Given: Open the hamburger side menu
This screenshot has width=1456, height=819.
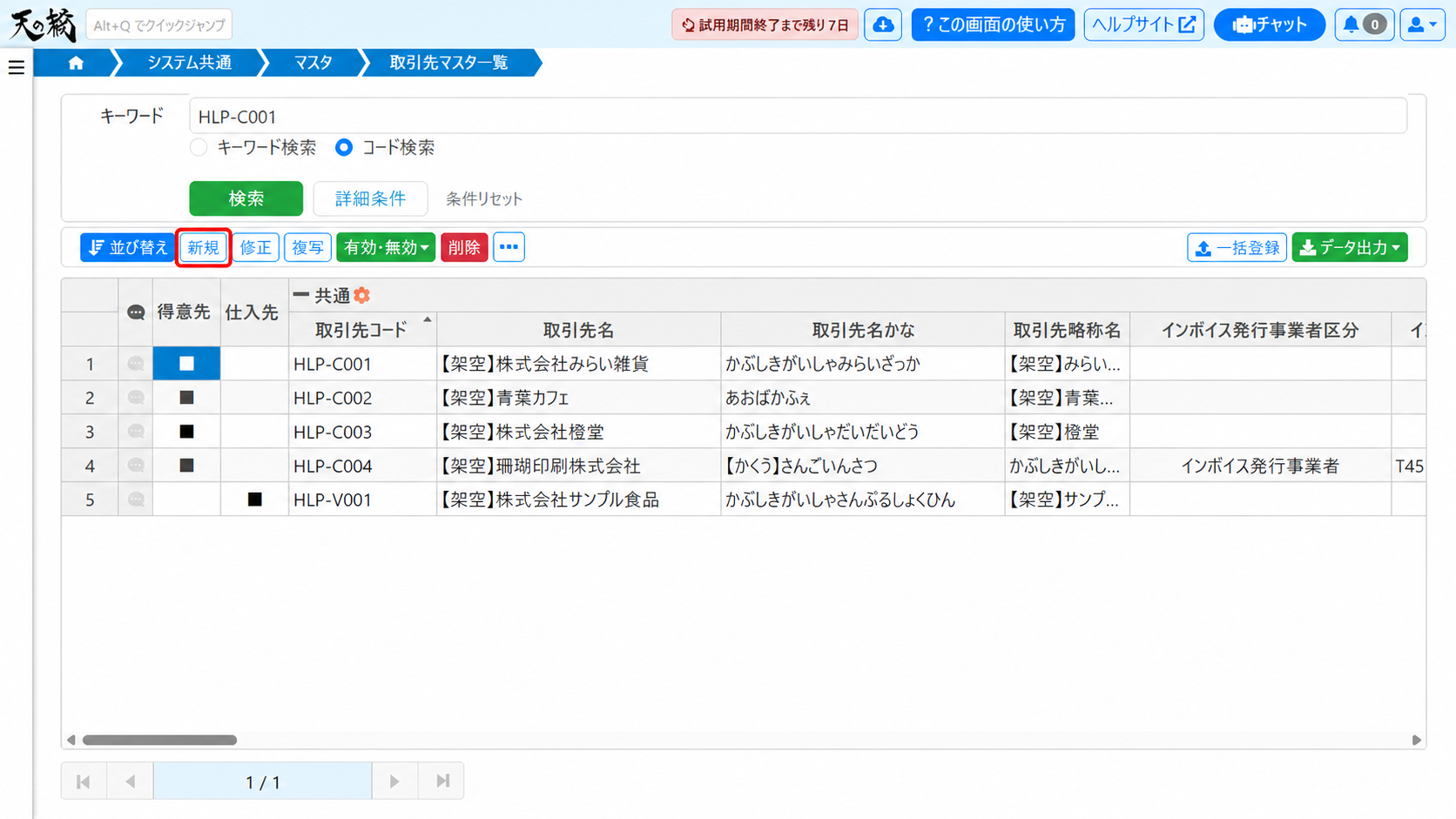Looking at the screenshot, I should [x=16, y=67].
